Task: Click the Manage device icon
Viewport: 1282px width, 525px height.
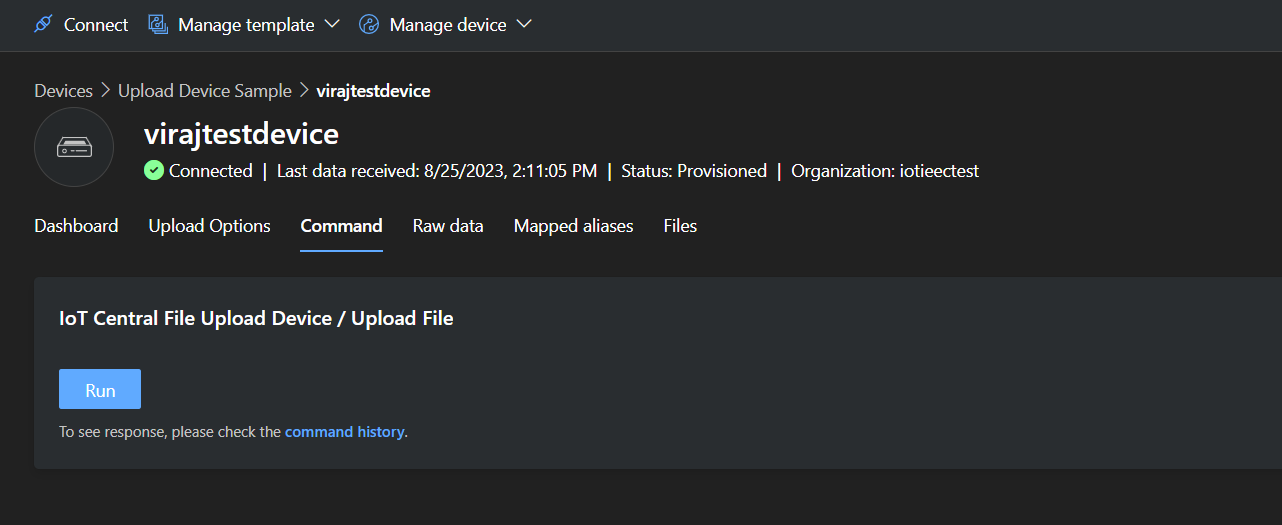Action: click(x=369, y=24)
